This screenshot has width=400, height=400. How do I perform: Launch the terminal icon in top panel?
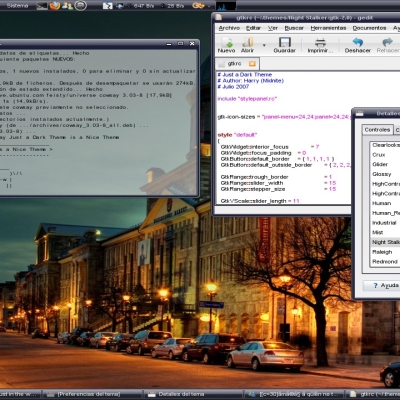pyautogui.click(x=42, y=6)
